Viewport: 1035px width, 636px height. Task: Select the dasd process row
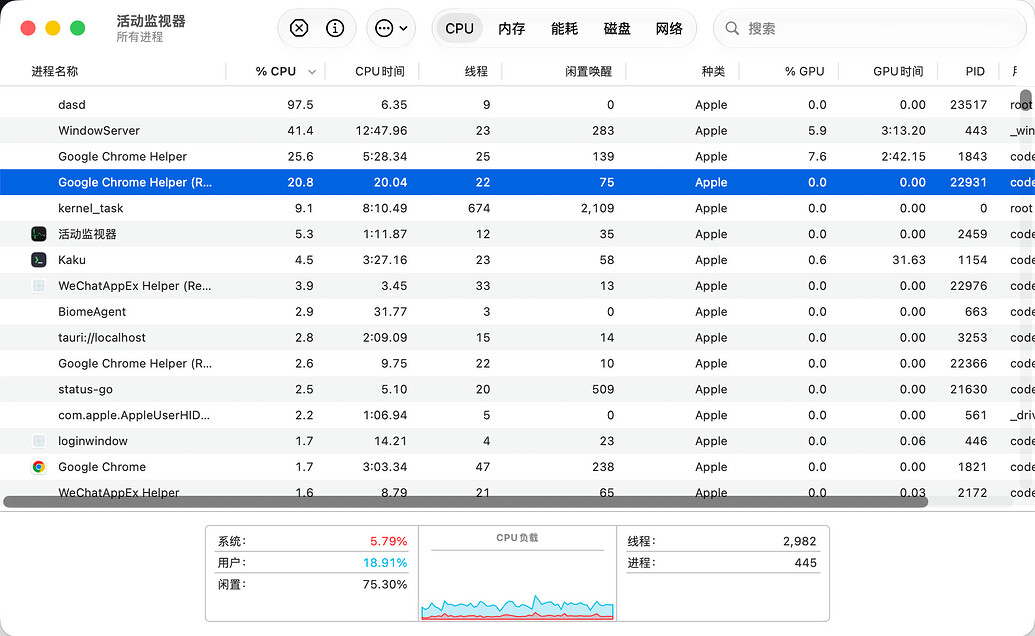(518, 104)
